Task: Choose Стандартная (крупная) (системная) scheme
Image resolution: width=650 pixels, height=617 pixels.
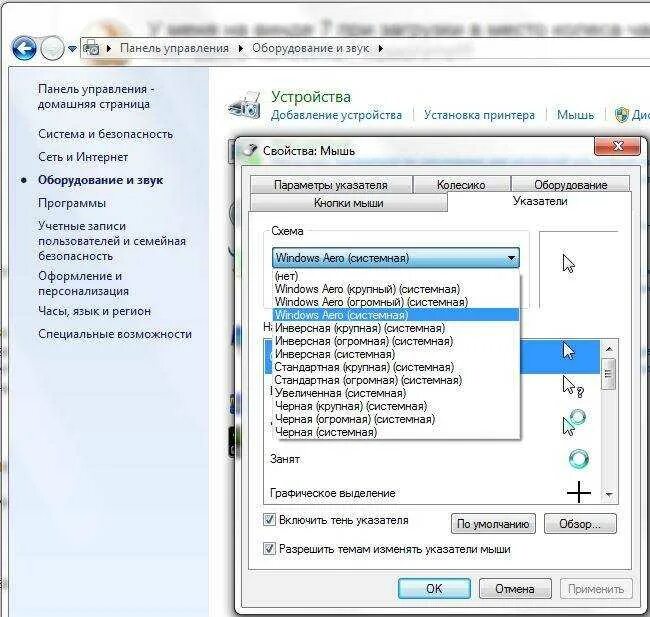Action: [x=396, y=367]
